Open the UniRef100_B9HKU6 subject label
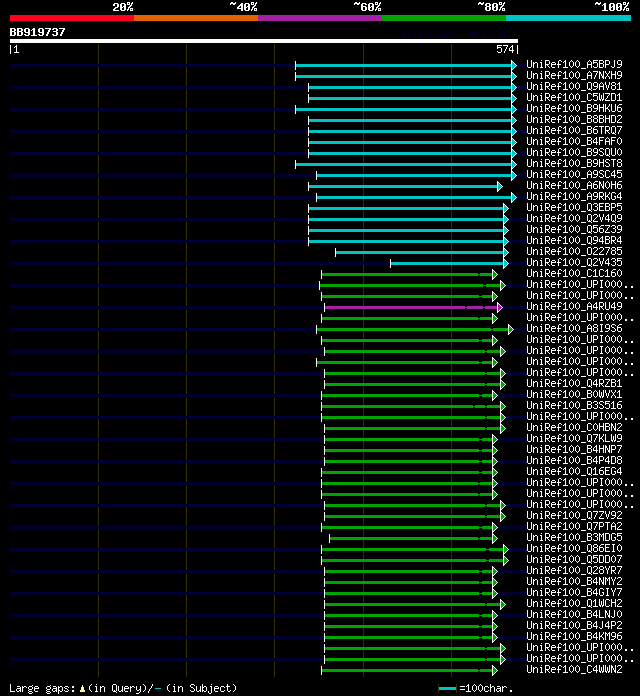Viewport: 640px width, 696px height. tap(574, 108)
